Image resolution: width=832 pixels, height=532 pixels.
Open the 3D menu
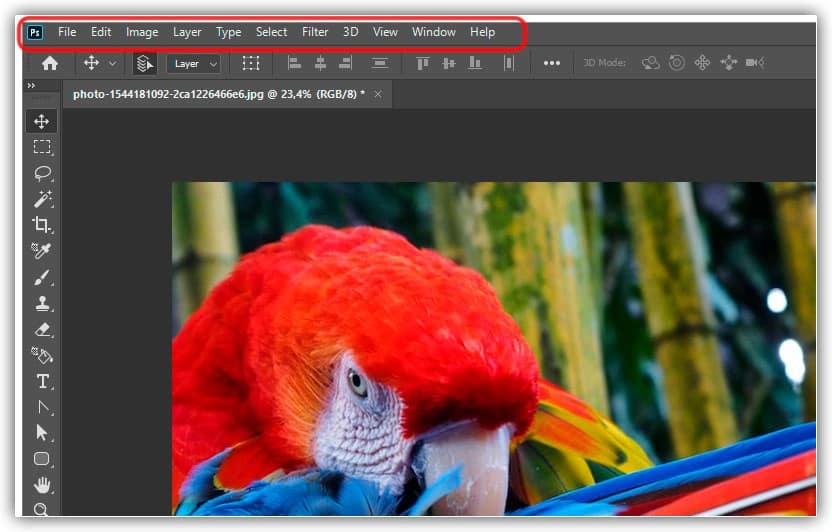click(350, 32)
